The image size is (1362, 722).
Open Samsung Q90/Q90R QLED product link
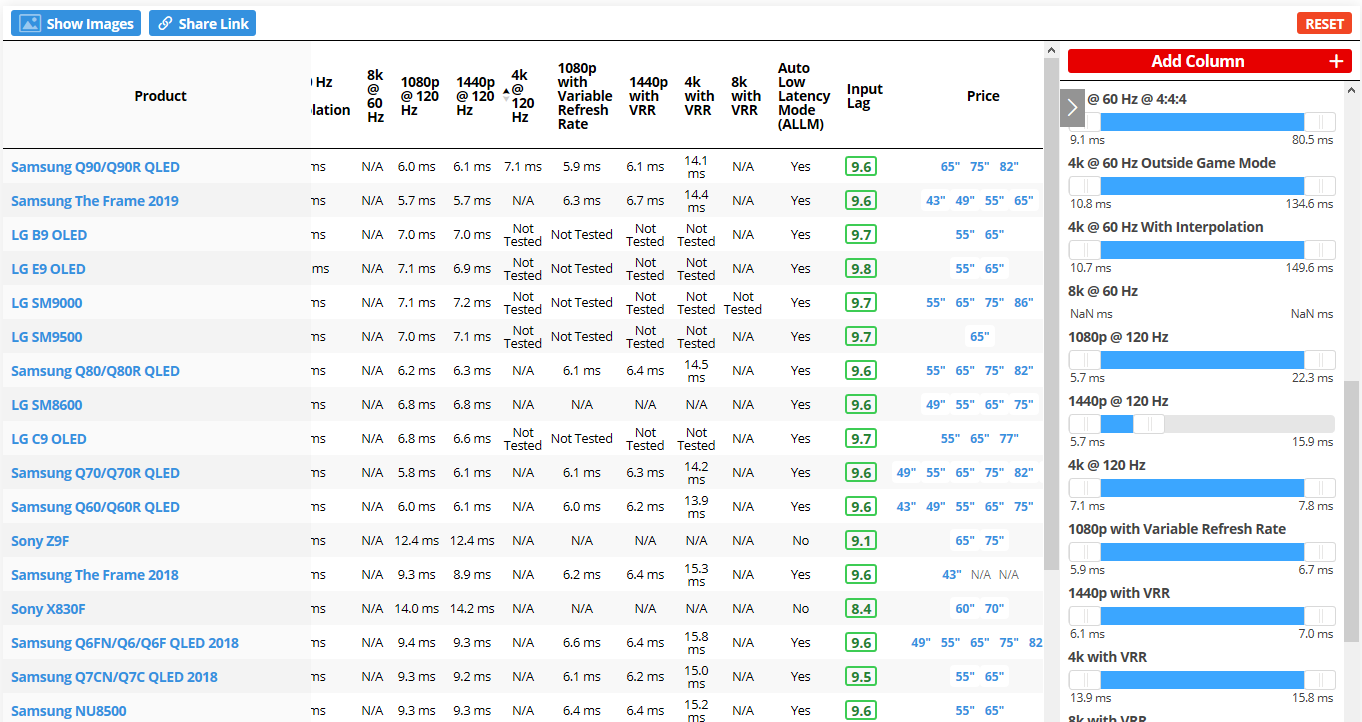pos(95,167)
